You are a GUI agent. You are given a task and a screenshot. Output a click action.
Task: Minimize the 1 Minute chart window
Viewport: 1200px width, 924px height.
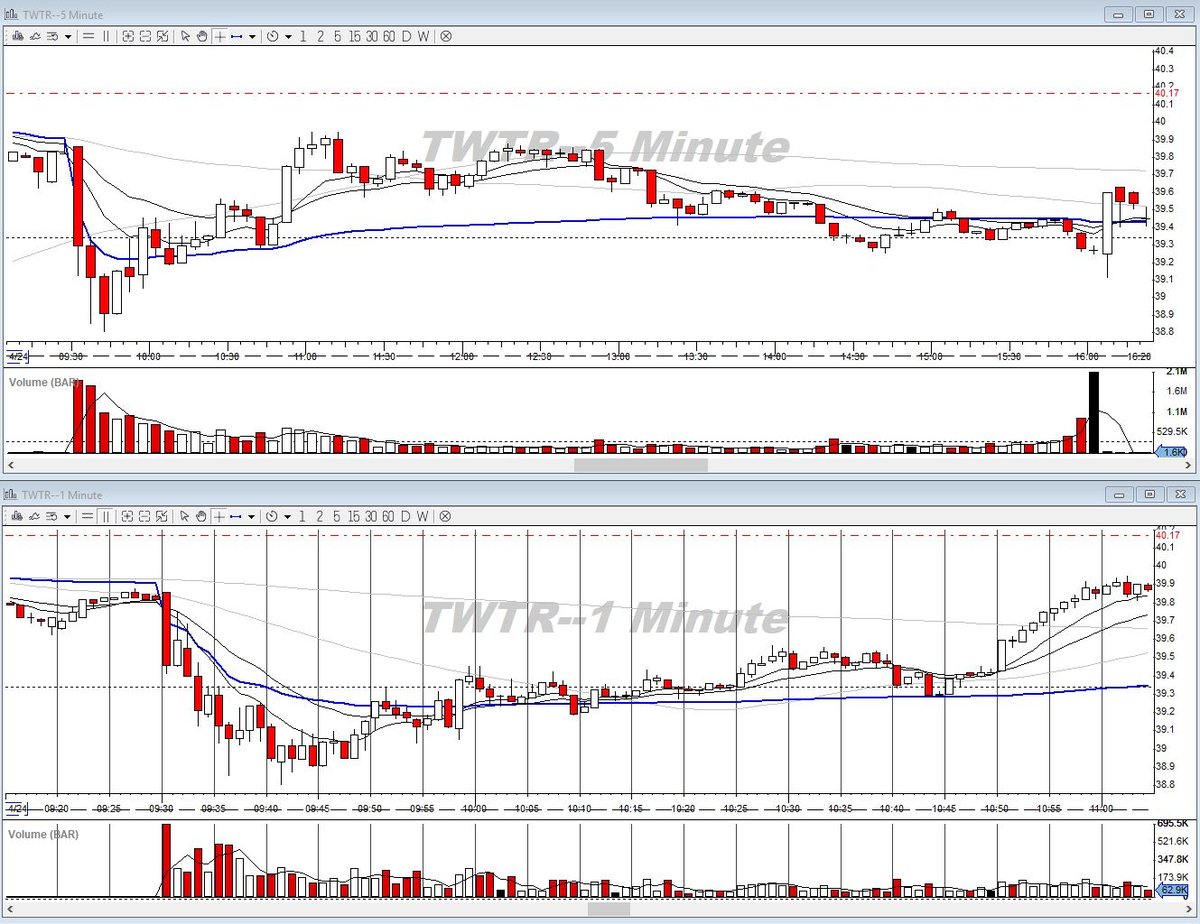pyautogui.click(x=1119, y=494)
